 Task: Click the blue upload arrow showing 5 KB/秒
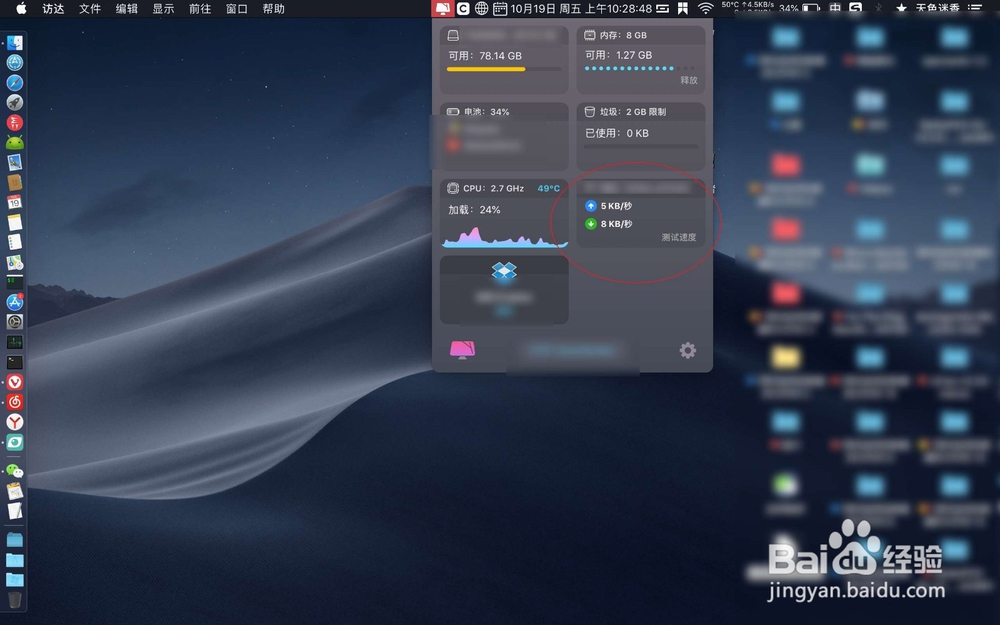point(590,205)
